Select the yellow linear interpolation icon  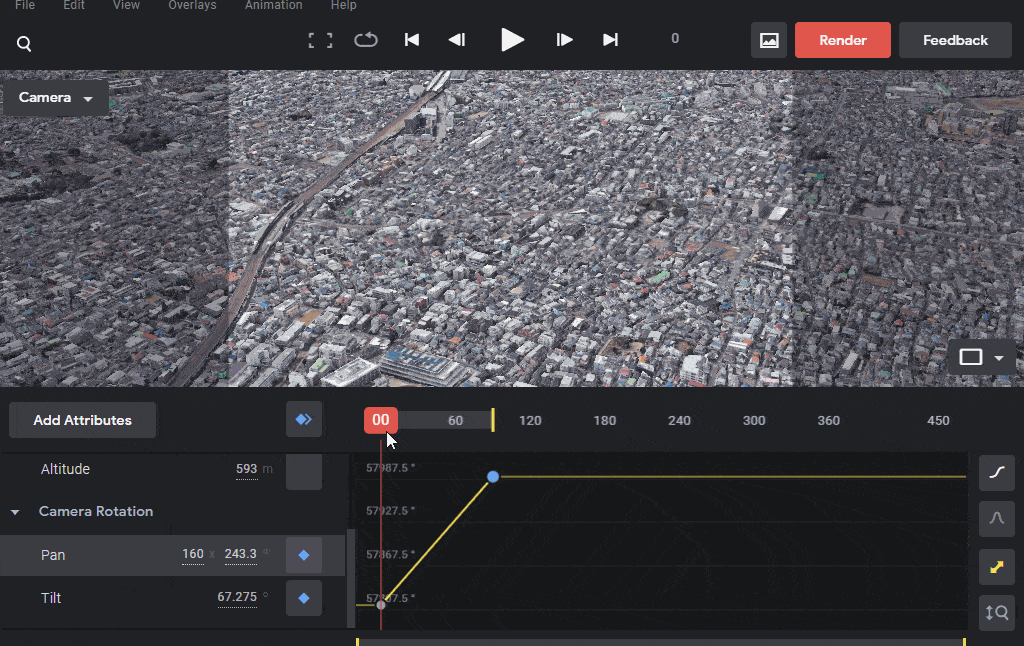[x=997, y=566]
